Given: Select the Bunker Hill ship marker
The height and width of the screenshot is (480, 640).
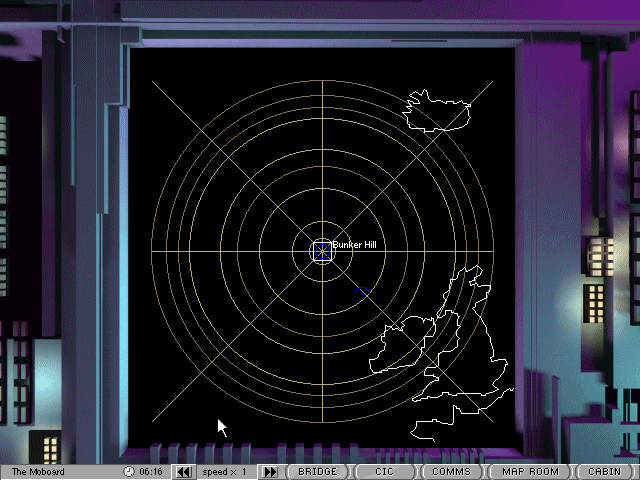Looking at the screenshot, I should 322,251.
